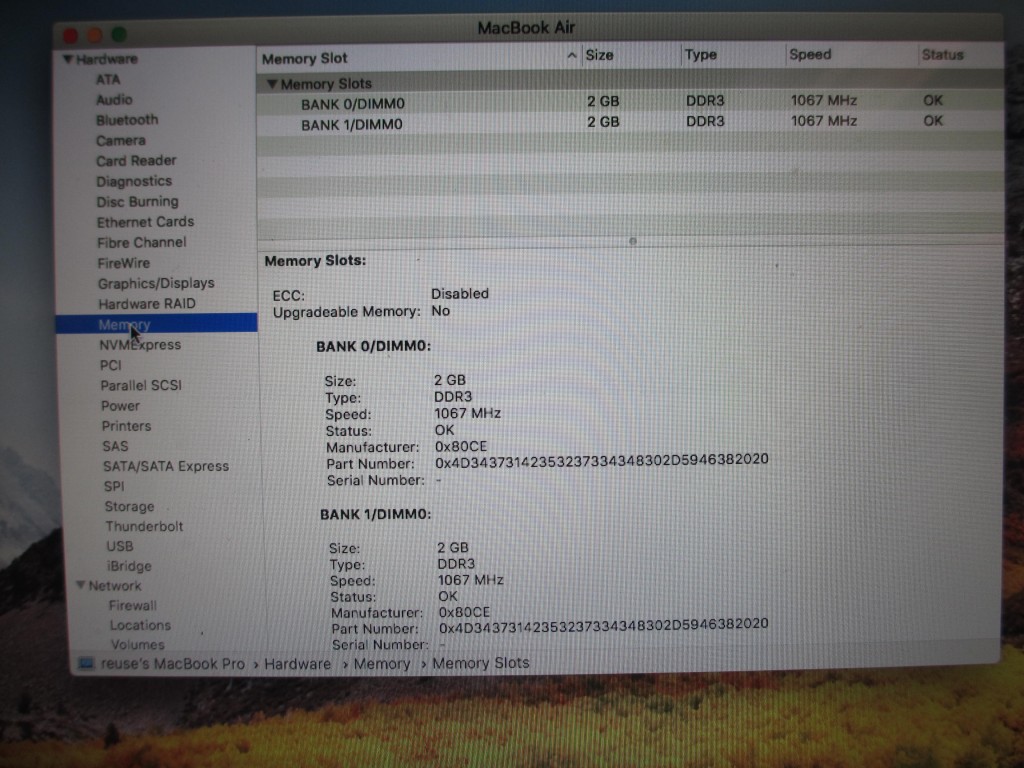Screen dimensions: 1024x768
Task: Select SAS in the sidebar
Action: tap(115, 446)
